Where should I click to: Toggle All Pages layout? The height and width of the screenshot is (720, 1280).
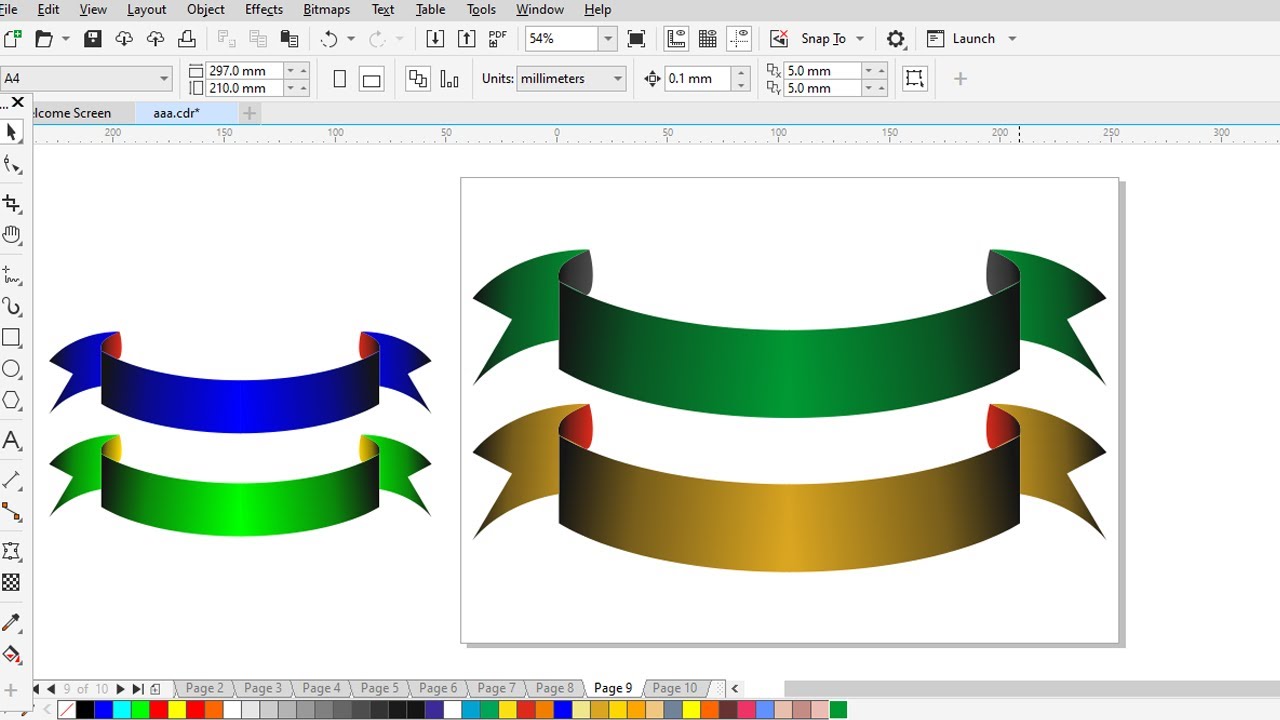418,79
